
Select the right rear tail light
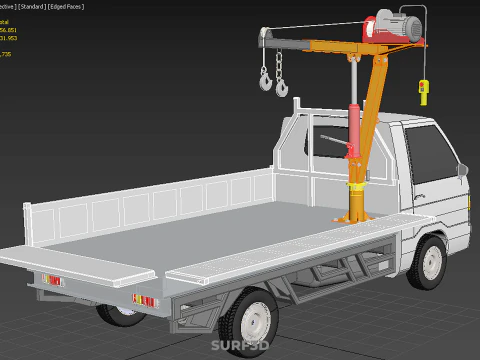tap(145, 301)
